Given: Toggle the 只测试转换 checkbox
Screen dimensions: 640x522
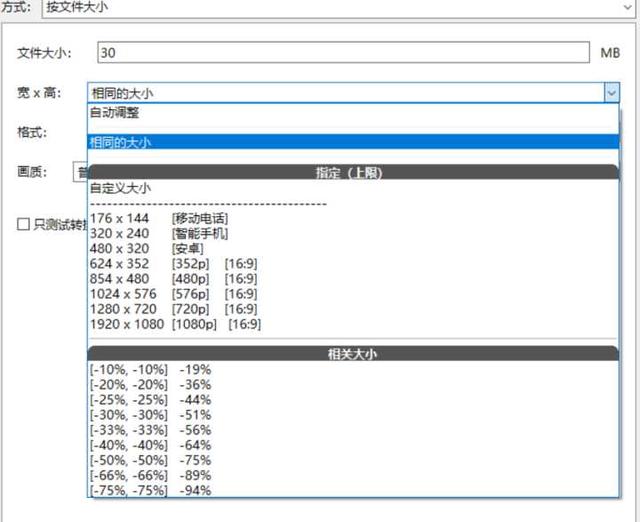Looking at the screenshot, I should click(x=23, y=224).
